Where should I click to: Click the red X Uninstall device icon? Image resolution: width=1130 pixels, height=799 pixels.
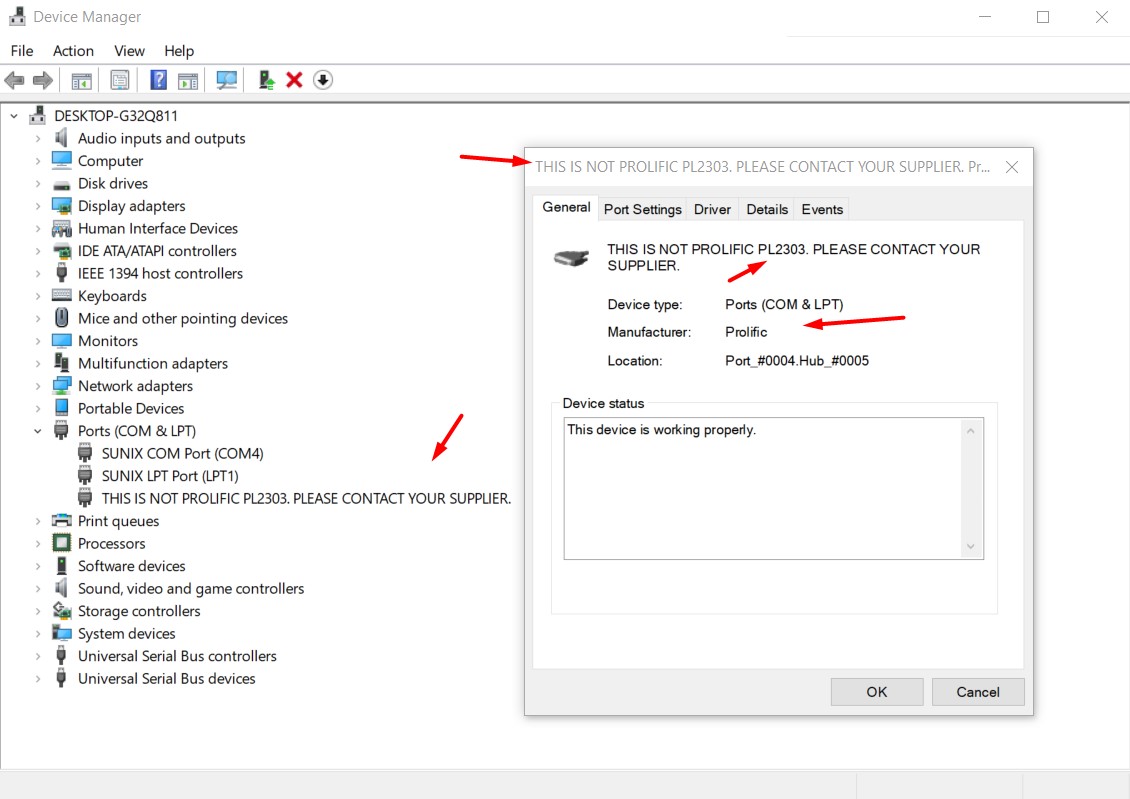[x=294, y=80]
